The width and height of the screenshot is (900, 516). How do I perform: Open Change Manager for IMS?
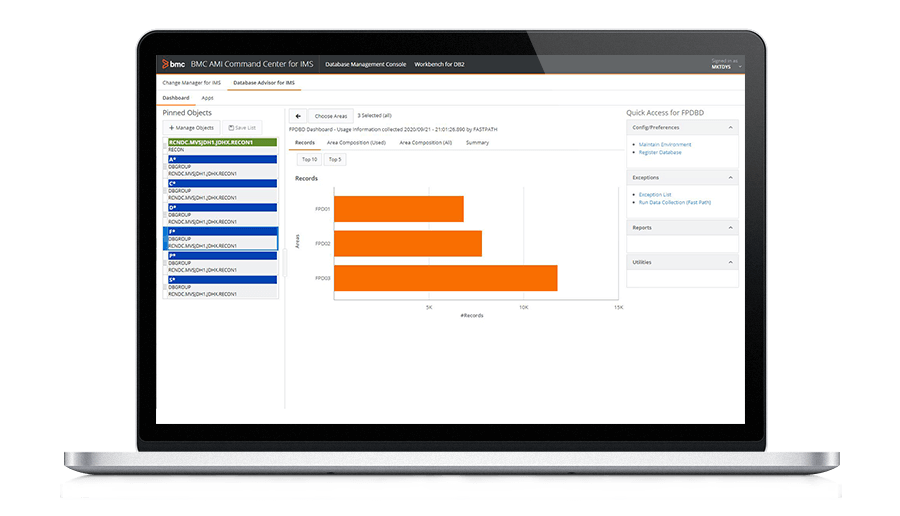point(192,82)
